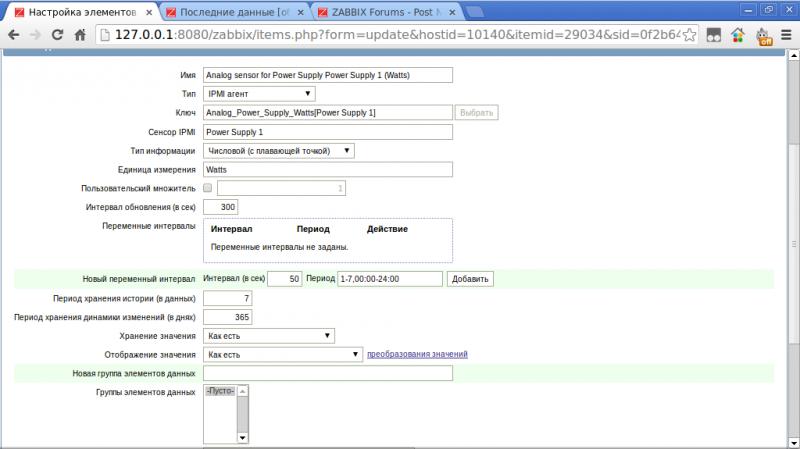Click the 'Период' field with 1-7,00:00-24:00
Image resolution: width=800 pixels, height=449 pixels.
(390, 279)
